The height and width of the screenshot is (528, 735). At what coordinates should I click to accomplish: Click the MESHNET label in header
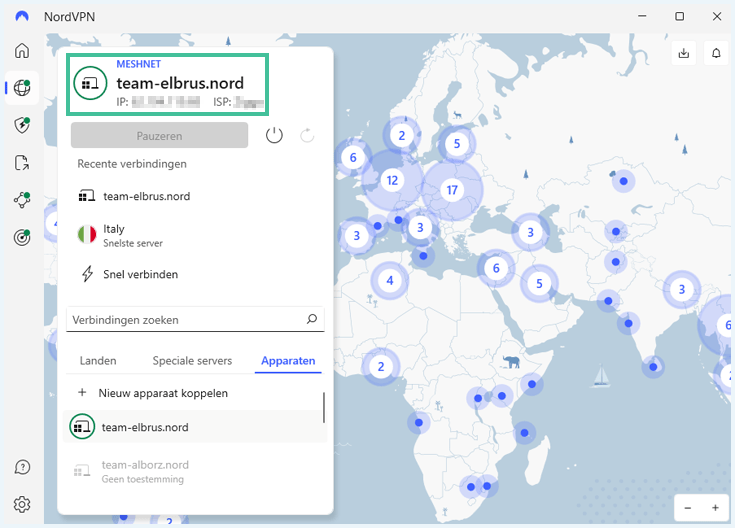(x=139, y=64)
